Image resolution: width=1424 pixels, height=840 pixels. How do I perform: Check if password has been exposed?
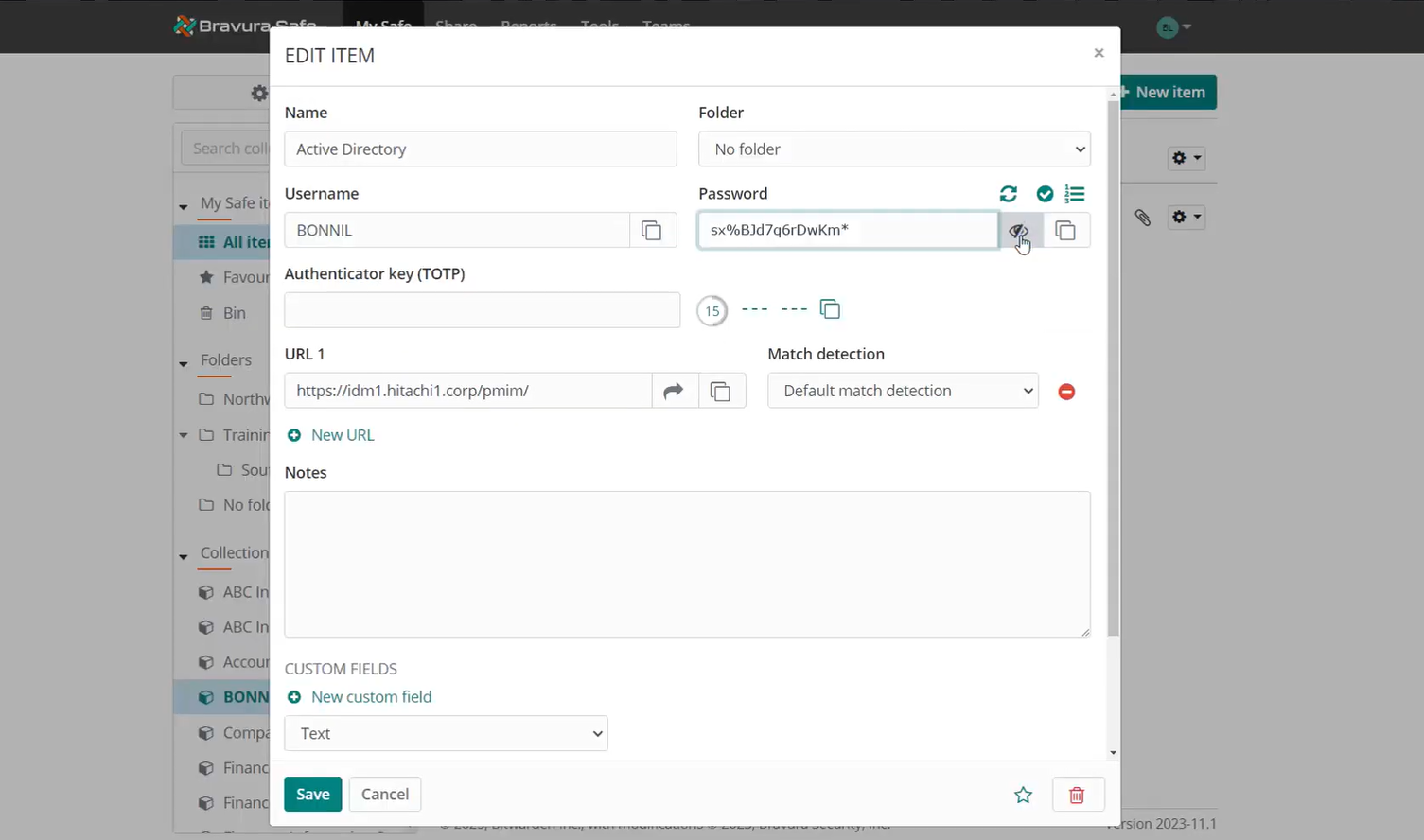click(1045, 194)
